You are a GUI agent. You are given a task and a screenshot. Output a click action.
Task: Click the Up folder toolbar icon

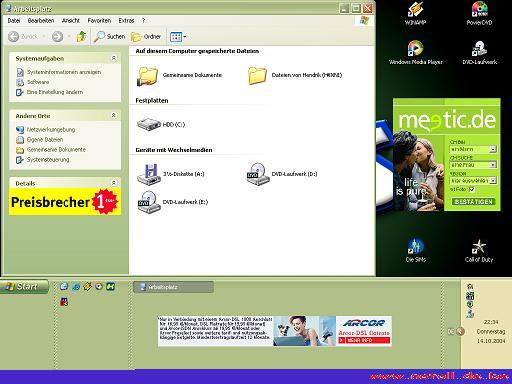pos(81,36)
